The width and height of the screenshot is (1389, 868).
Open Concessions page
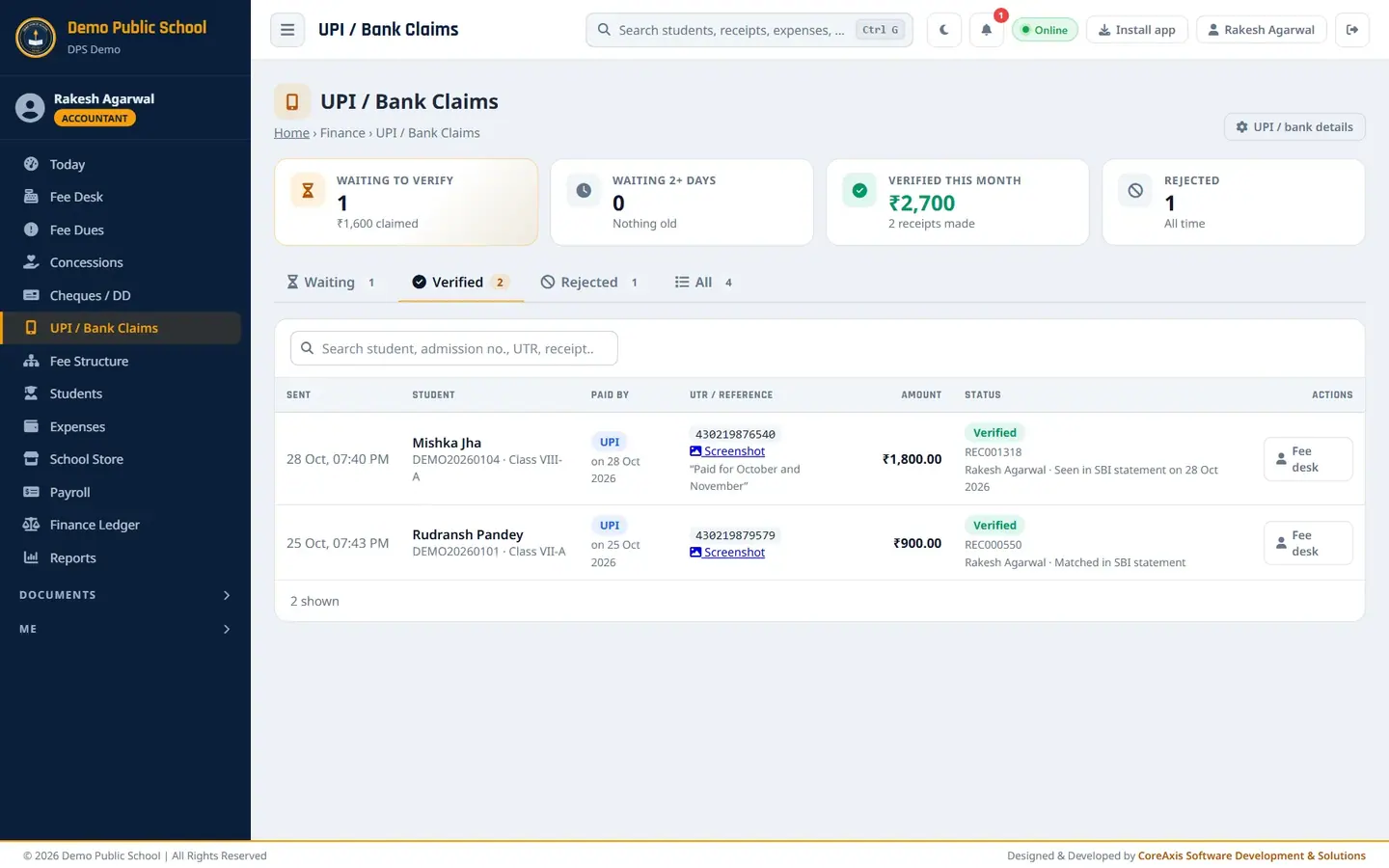click(121, 262)
